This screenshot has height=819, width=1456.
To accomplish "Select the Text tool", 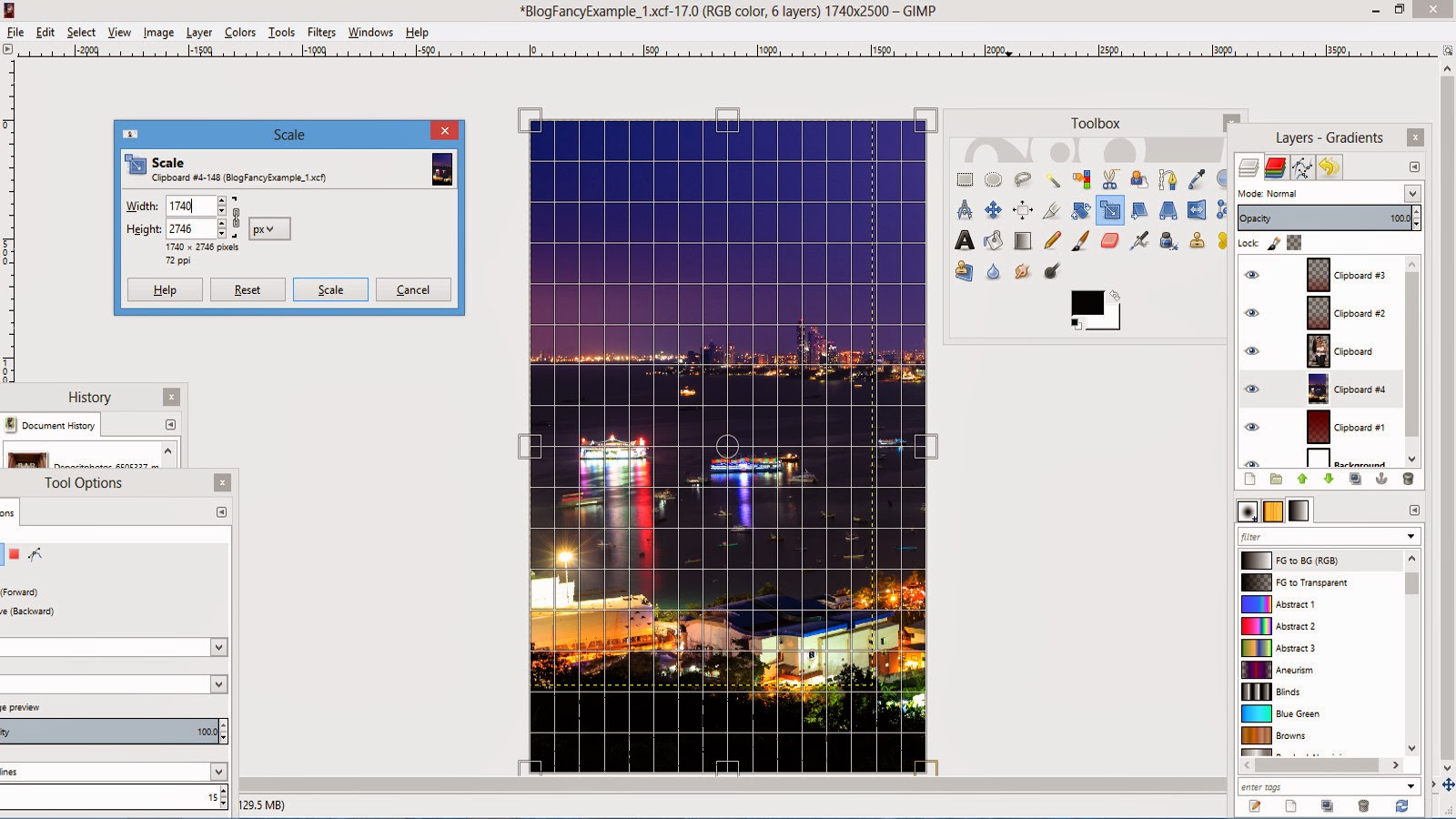I will [965, 240].
